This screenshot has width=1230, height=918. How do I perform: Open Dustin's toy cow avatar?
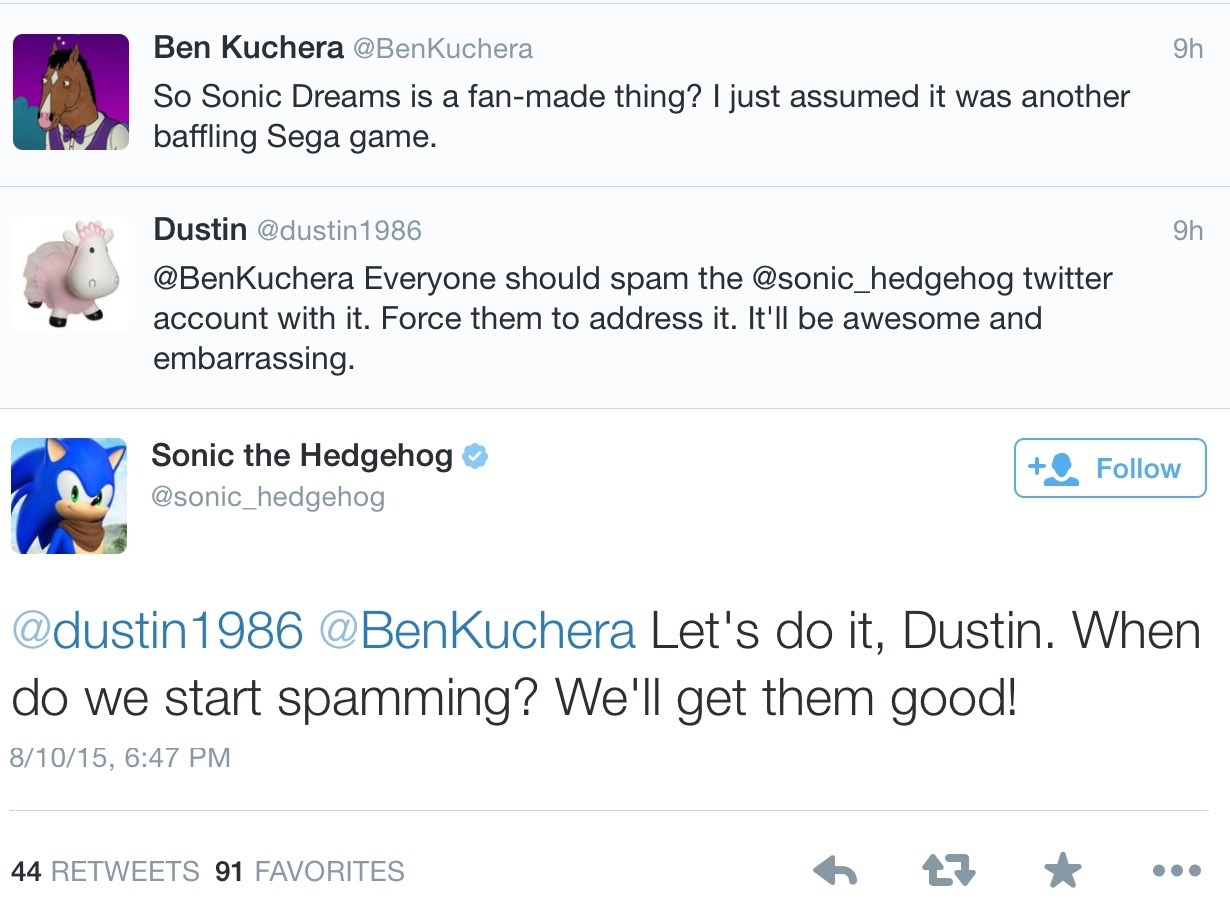tap(71, 274)
